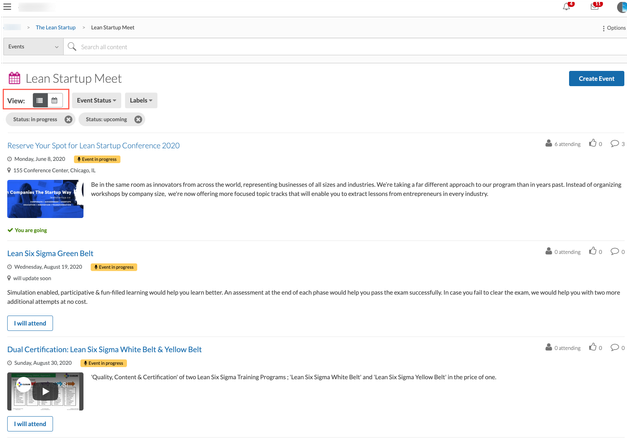Image resolution: width=627 pixels, height=441 pixels.
Task: Open the Startup Way conference thumbnail
Action: click(x=45, y=199)
